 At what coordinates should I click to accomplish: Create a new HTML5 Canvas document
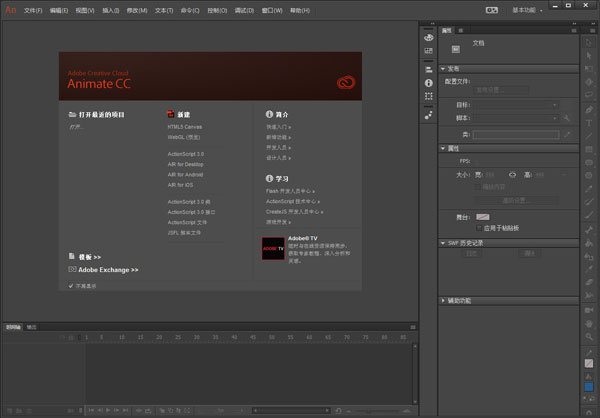pos(185,127)
